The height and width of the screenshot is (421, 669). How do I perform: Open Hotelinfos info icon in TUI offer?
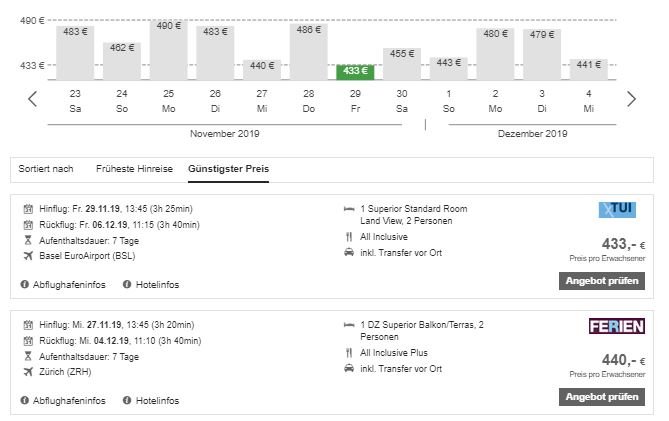(127, 285)
